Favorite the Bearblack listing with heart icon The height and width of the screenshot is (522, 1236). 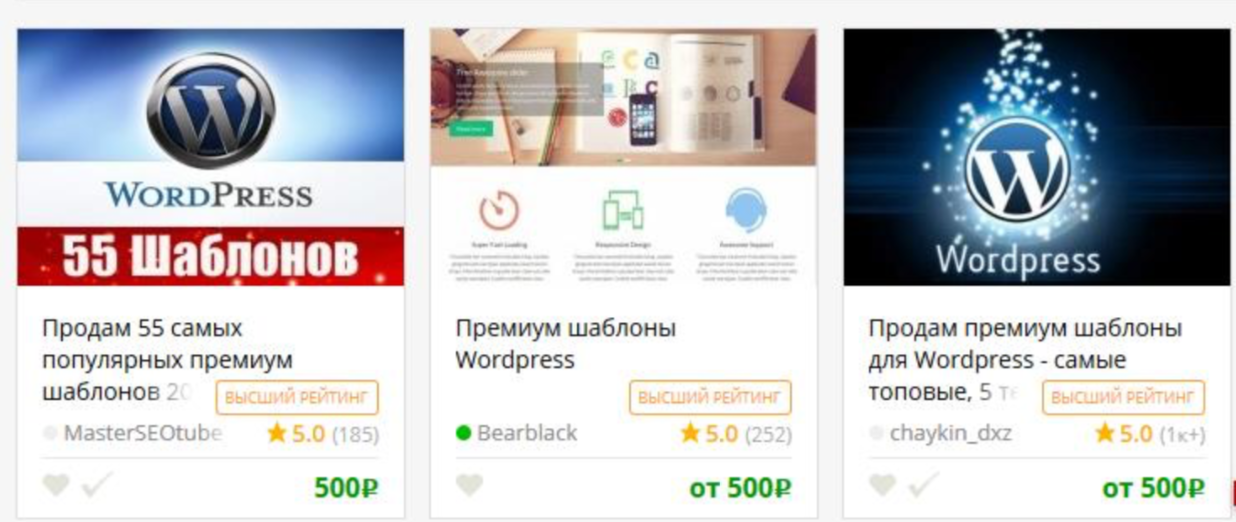point(469,485)
